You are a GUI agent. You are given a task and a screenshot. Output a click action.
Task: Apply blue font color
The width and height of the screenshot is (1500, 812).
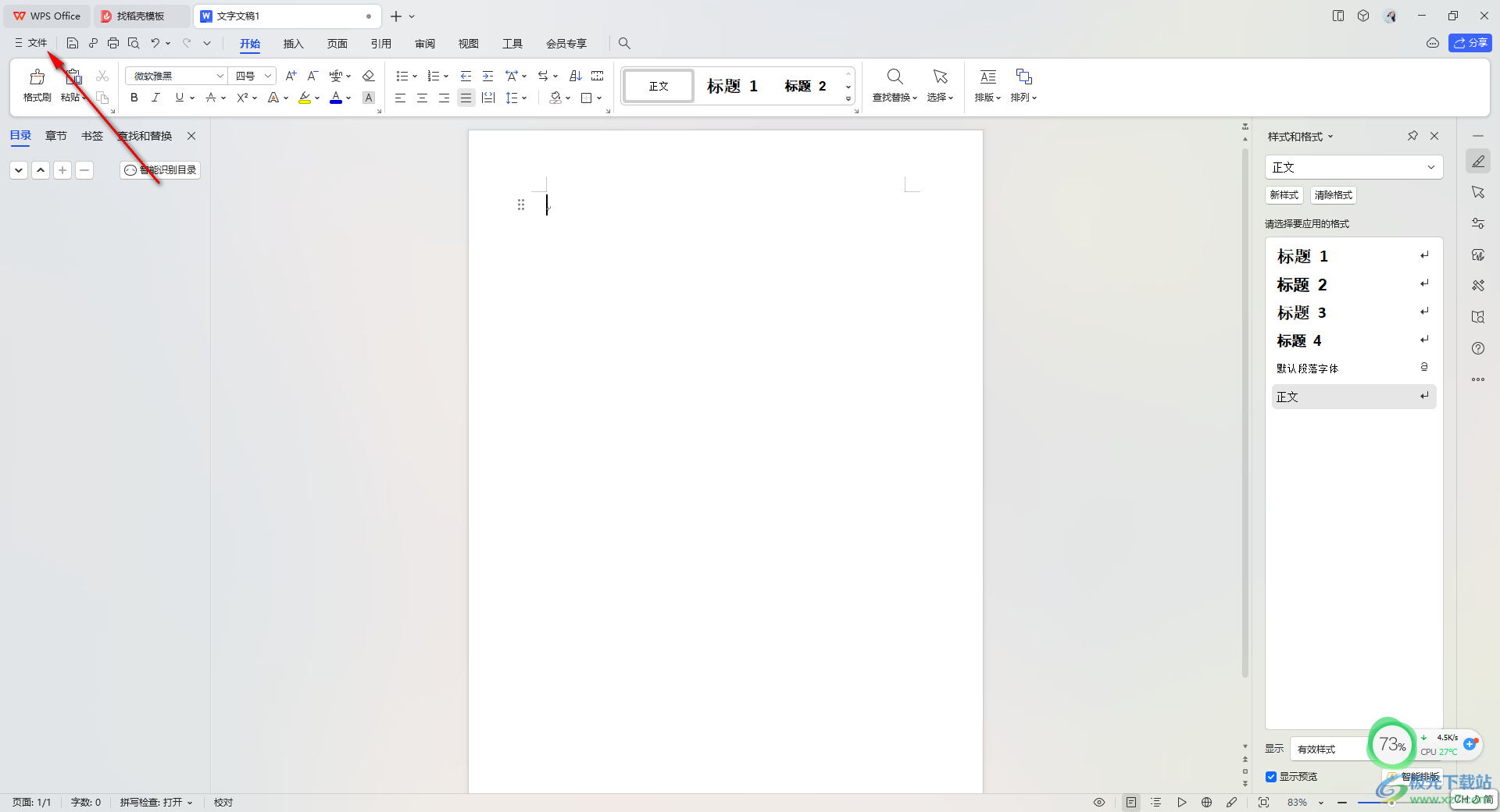336,98
